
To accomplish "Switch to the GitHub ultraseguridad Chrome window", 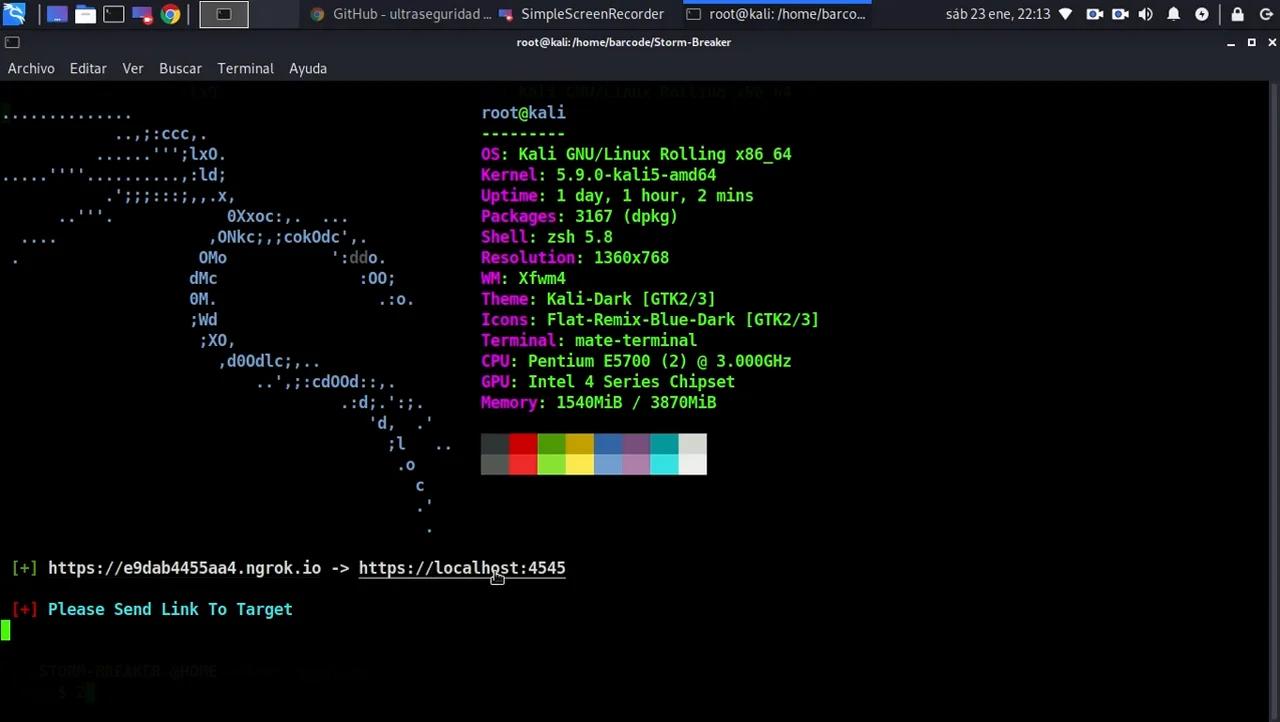I will pyautogui.click(x=401, y=14).
